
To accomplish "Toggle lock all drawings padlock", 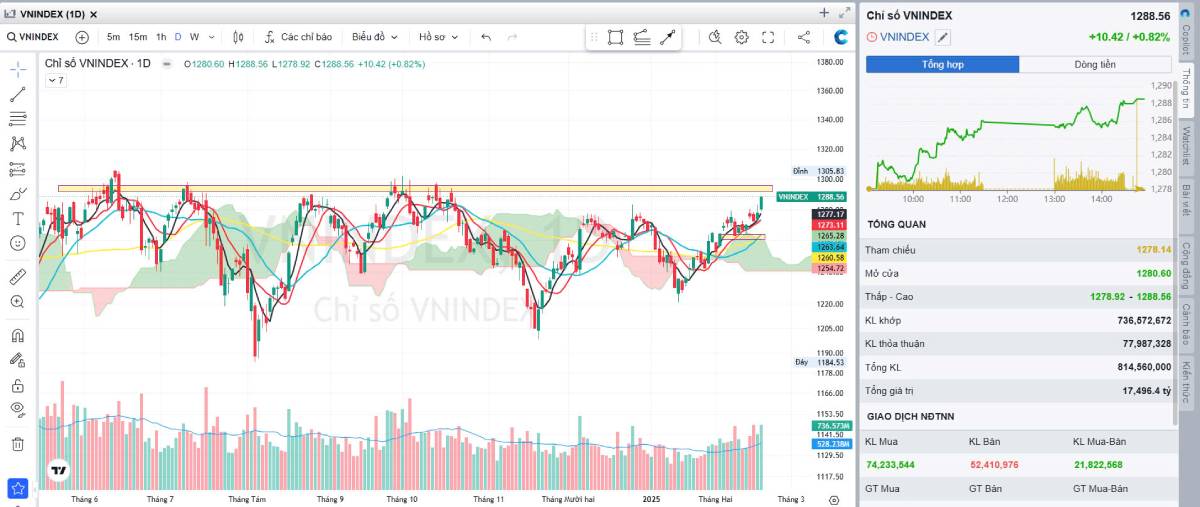I will 17,385.
